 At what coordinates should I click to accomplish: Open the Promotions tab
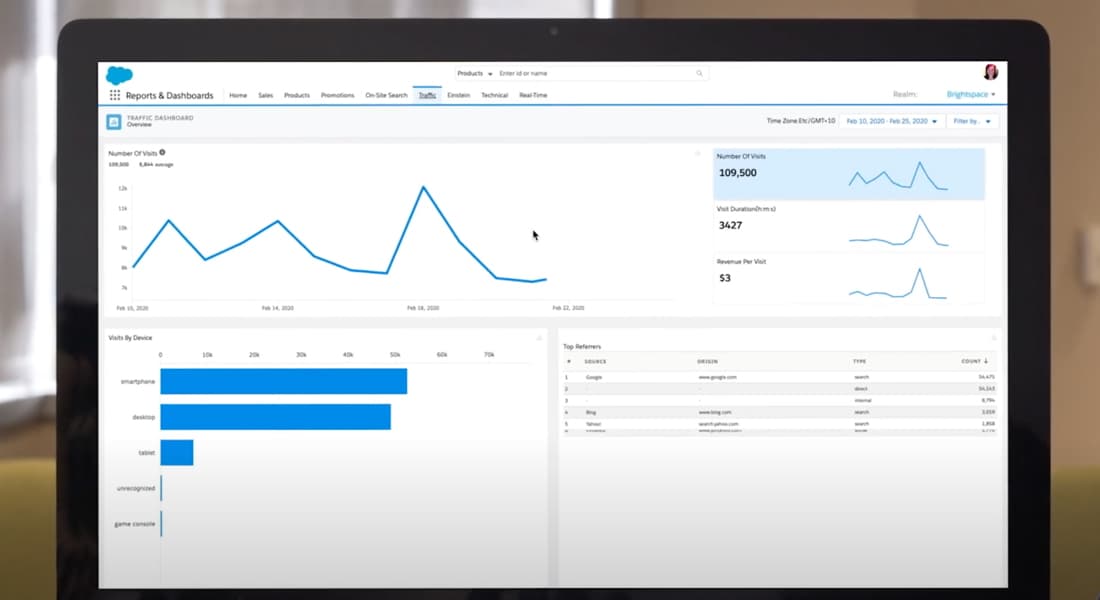(337, 95)
